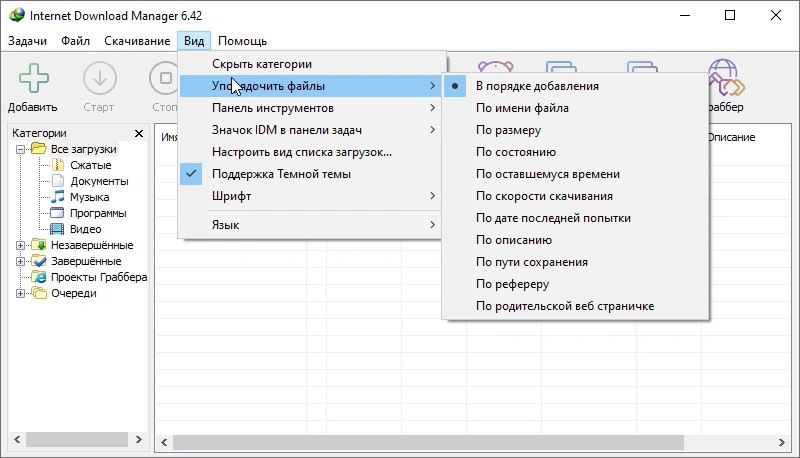
Task: Click the Старт download arrow icon
Action: pos(99,79)
